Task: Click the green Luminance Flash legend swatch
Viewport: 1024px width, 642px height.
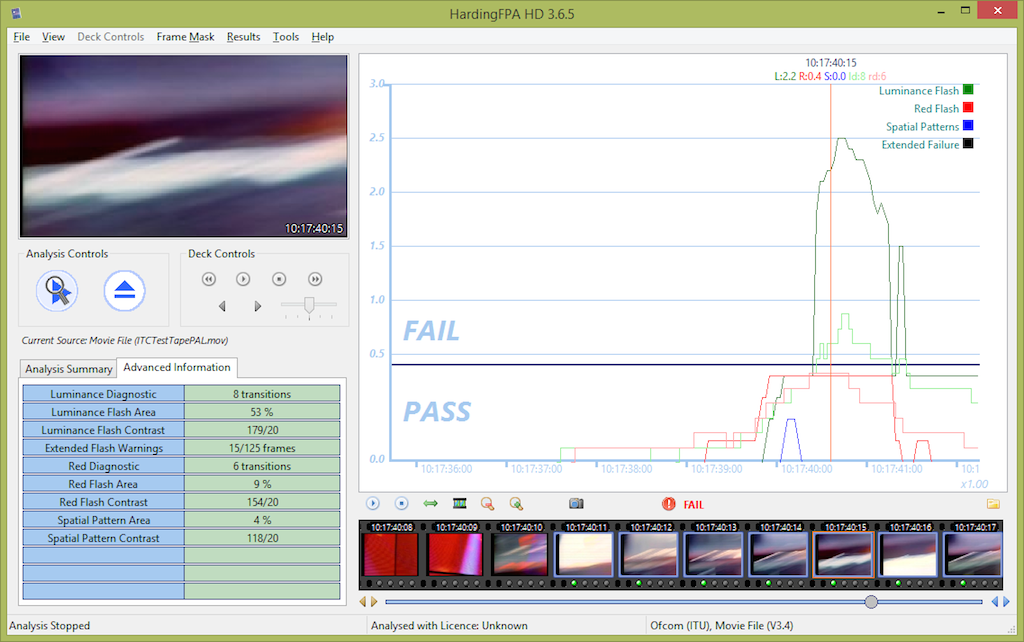Action: tap(968, 89)
